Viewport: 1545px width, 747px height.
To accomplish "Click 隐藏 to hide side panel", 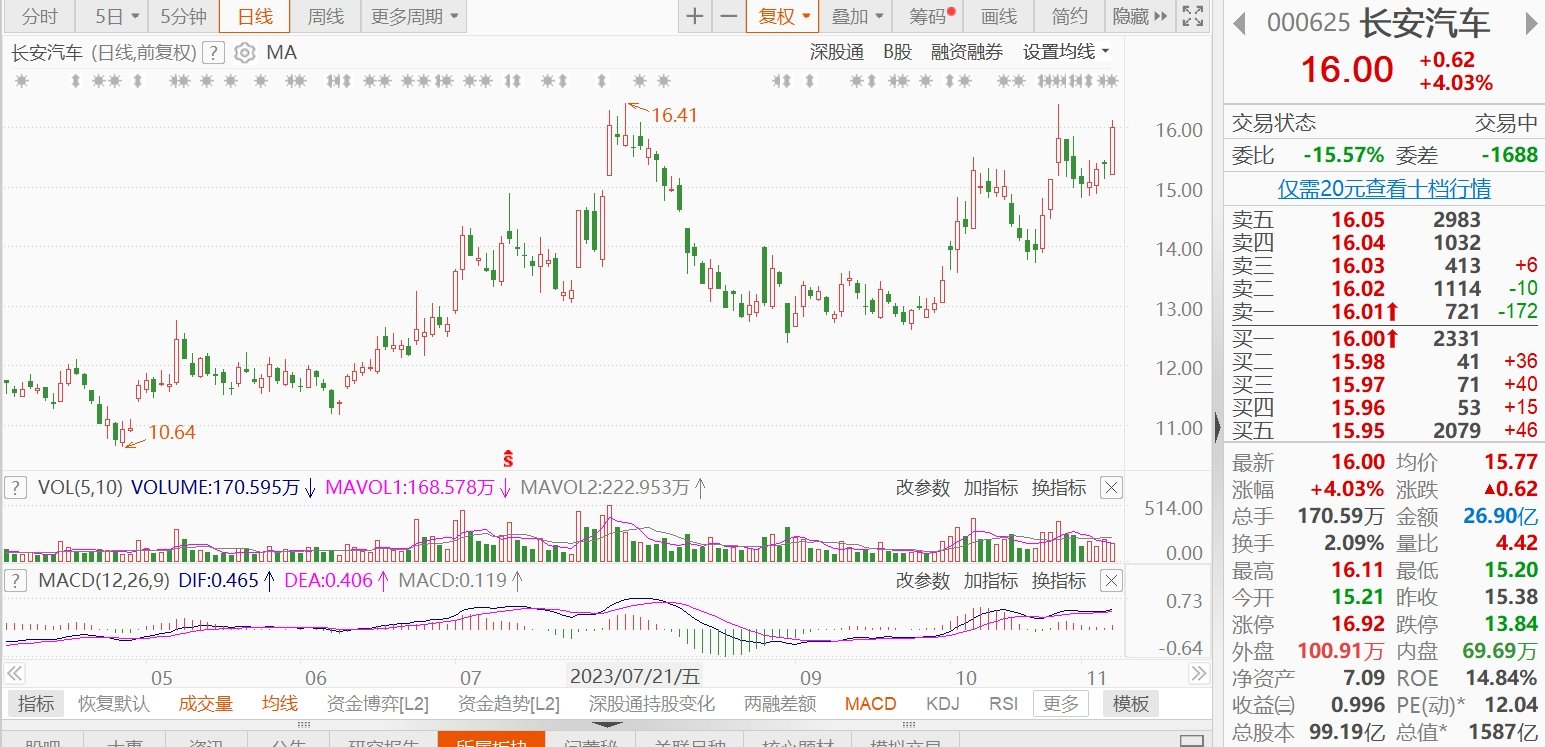I will tap(1139, 16).
